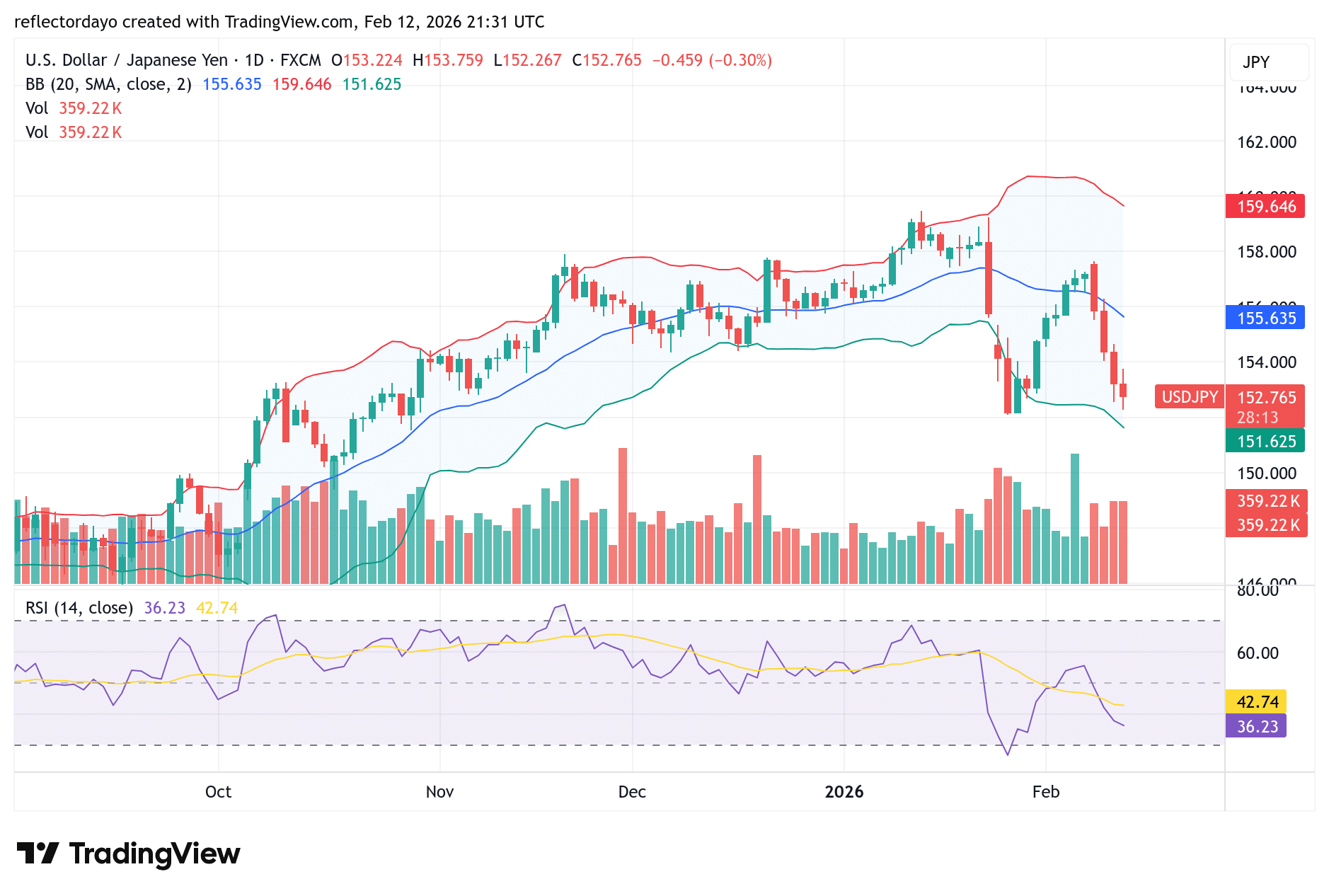Select the 2026 label on time axis

pyautogui.click(x=844, y=792)
